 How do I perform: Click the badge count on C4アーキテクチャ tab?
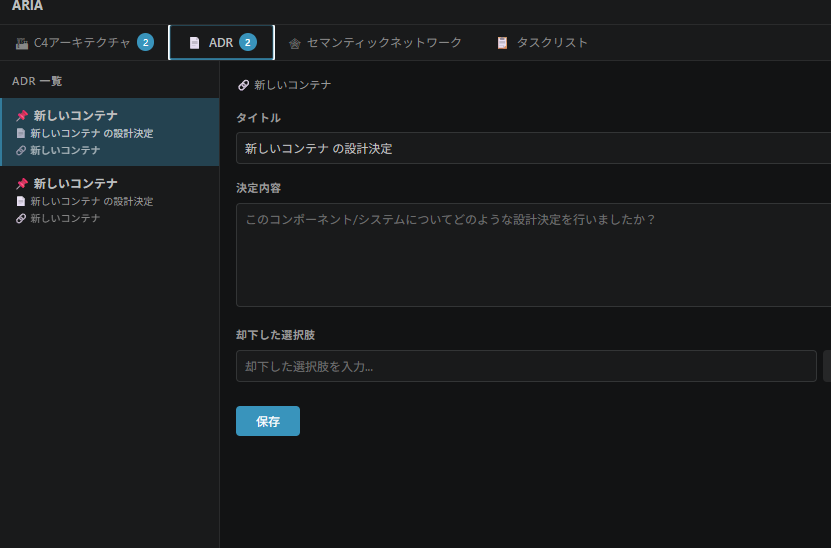tap(145, 42)
